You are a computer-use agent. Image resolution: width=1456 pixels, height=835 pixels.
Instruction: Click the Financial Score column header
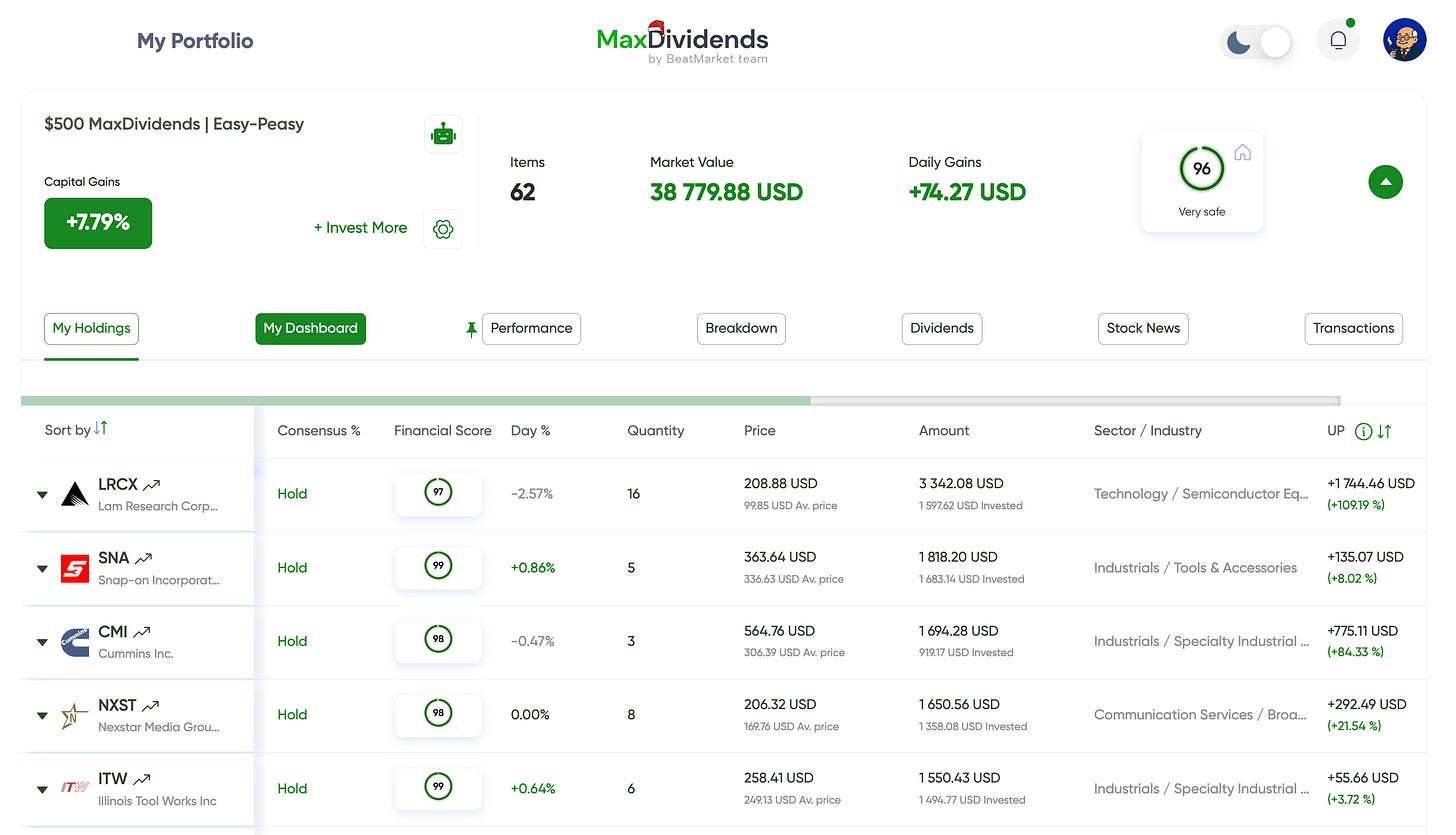443,431
